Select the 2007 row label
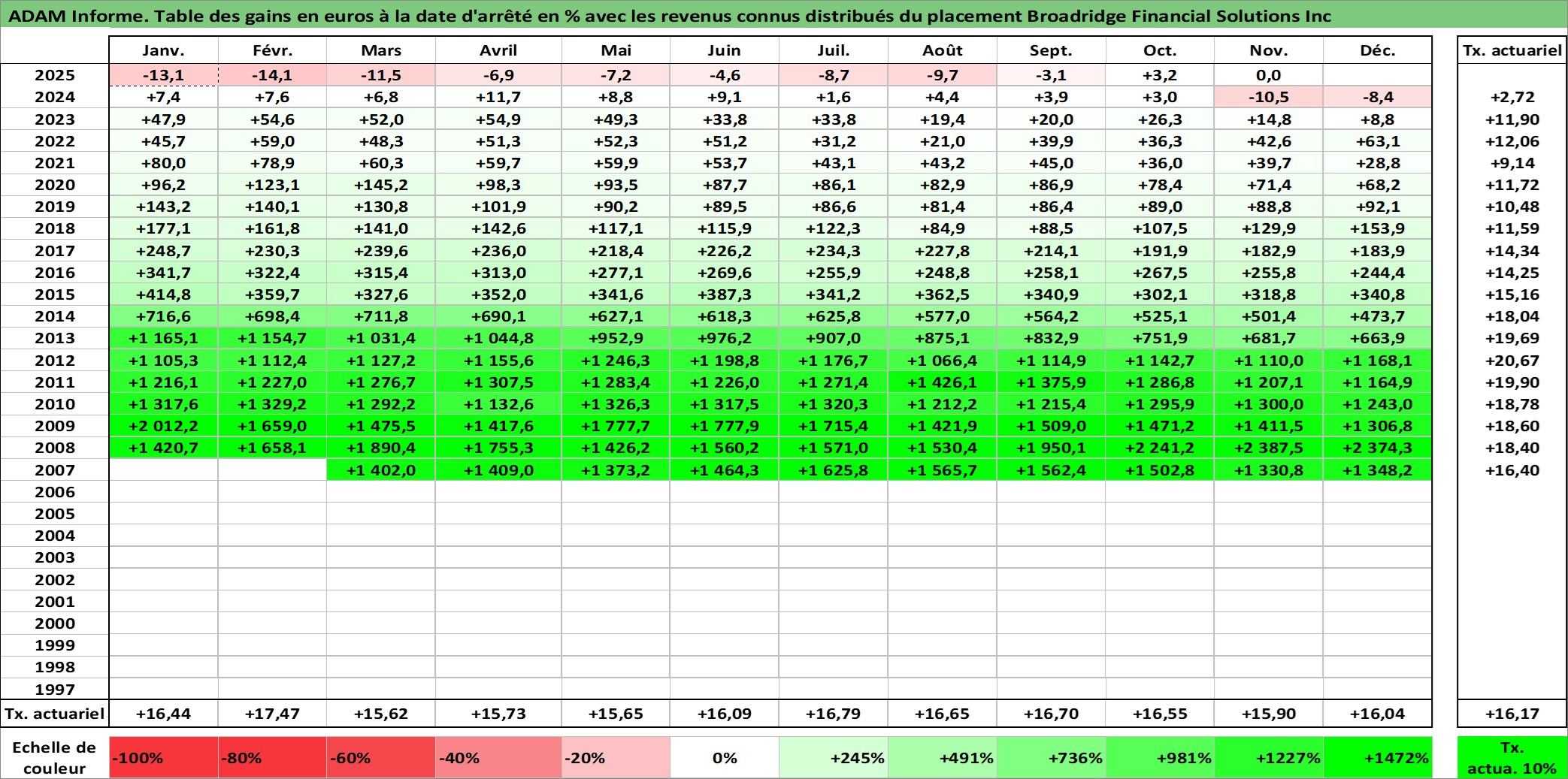 (x=55, y=470)
